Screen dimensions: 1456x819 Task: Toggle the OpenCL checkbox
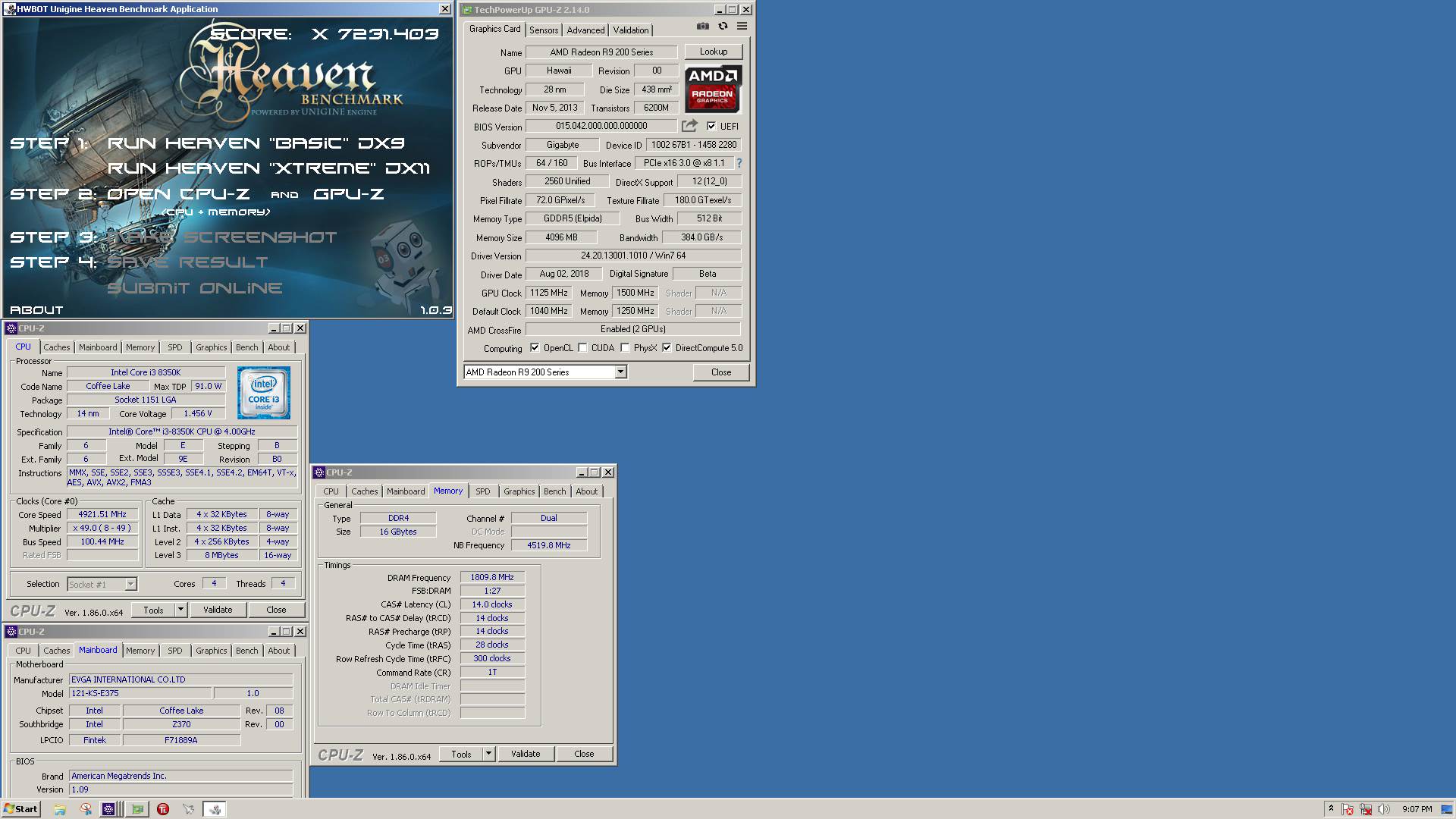pos(535,348)
